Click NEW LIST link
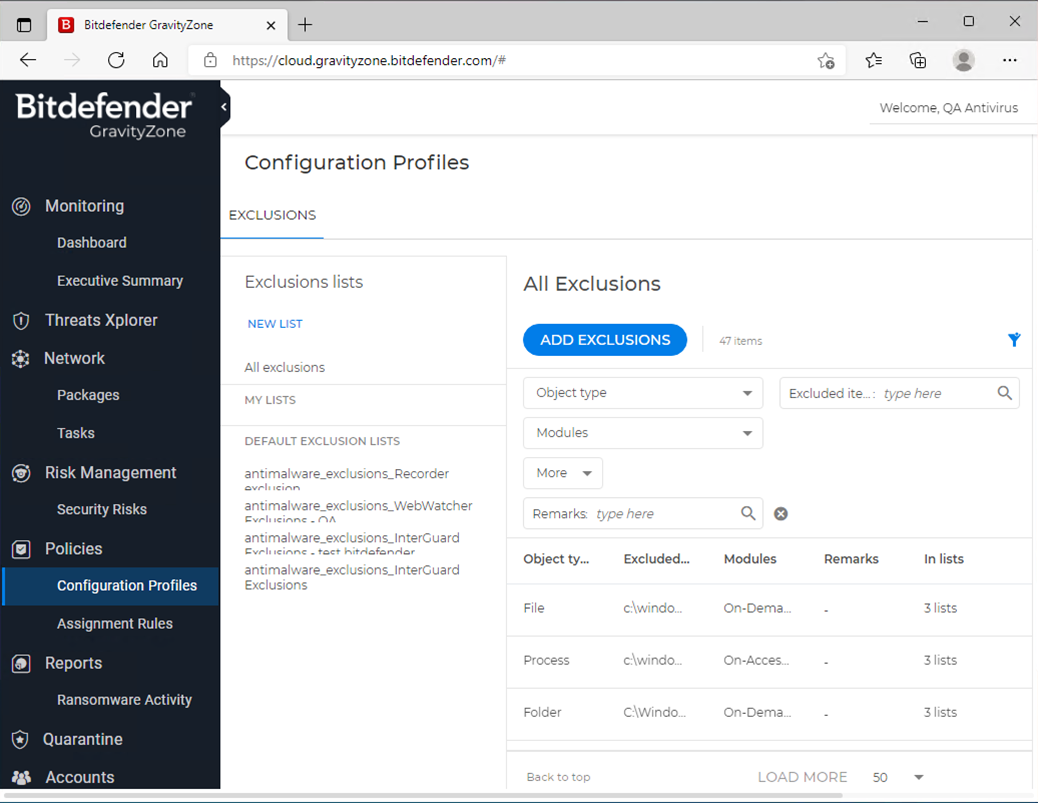Image resolution: width=1038 pixels, height=803 pixels. [x=275, y=324]
